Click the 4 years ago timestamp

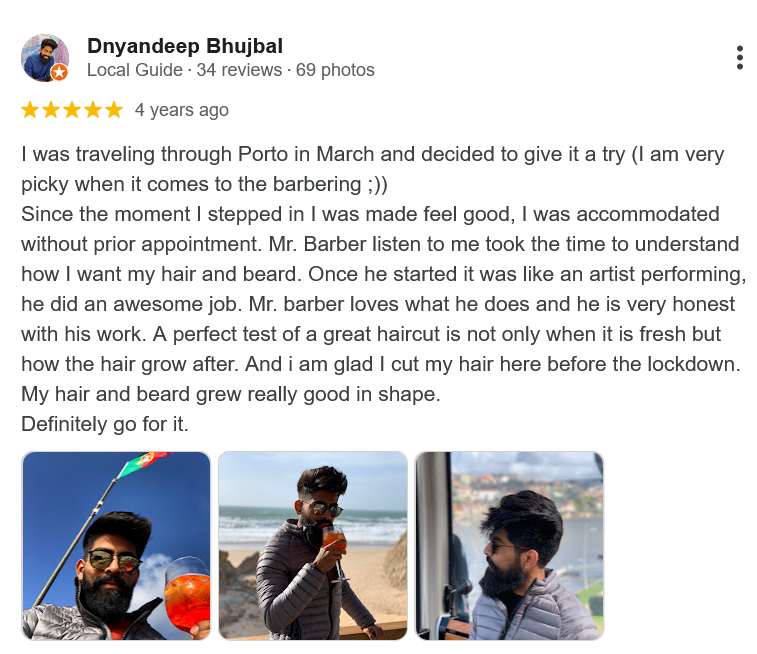tap(182, 110)
